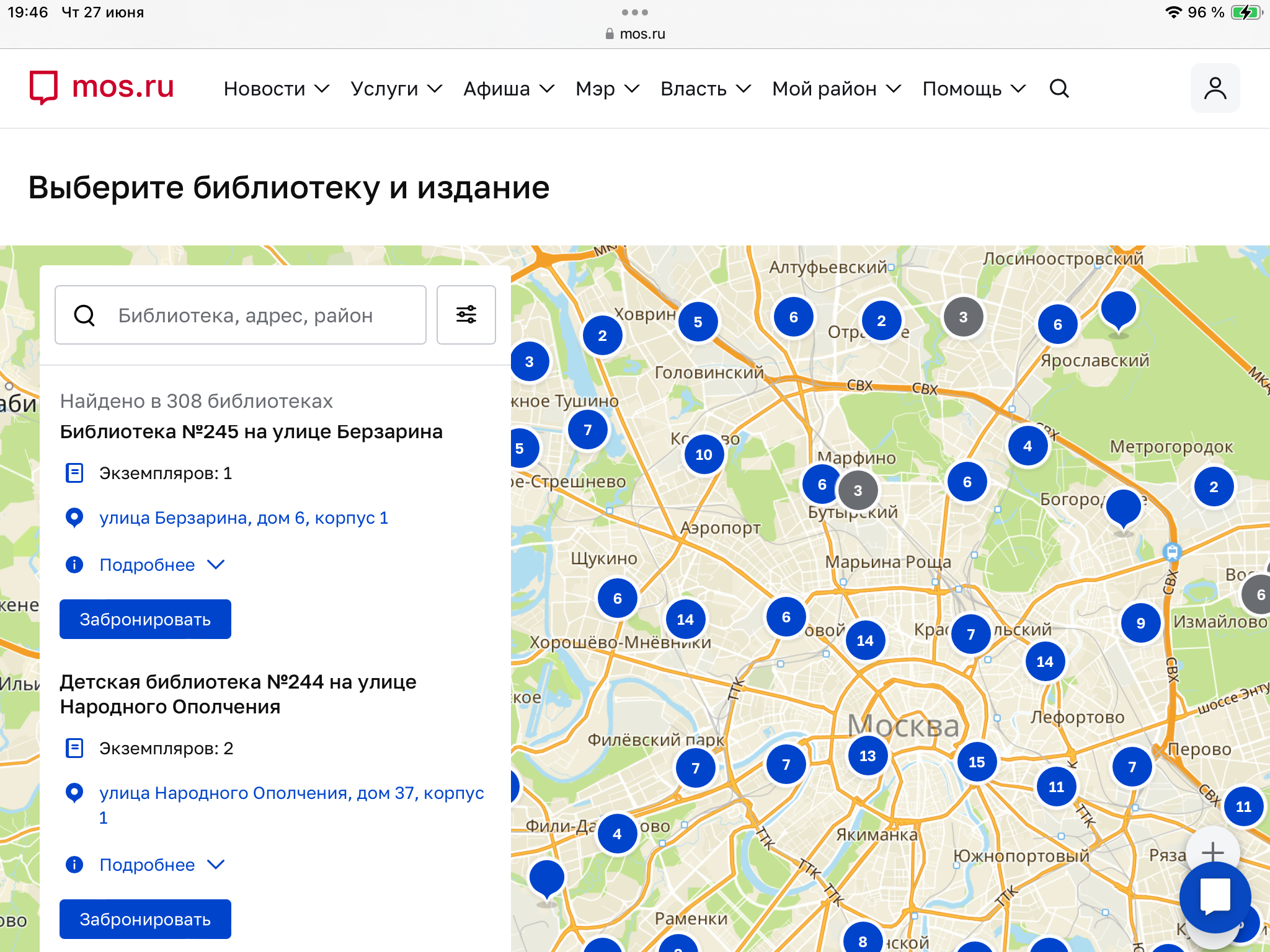Open the Власть dropdown menu
The height and width of the screenshot is (952, 1270).
point(706,89)
